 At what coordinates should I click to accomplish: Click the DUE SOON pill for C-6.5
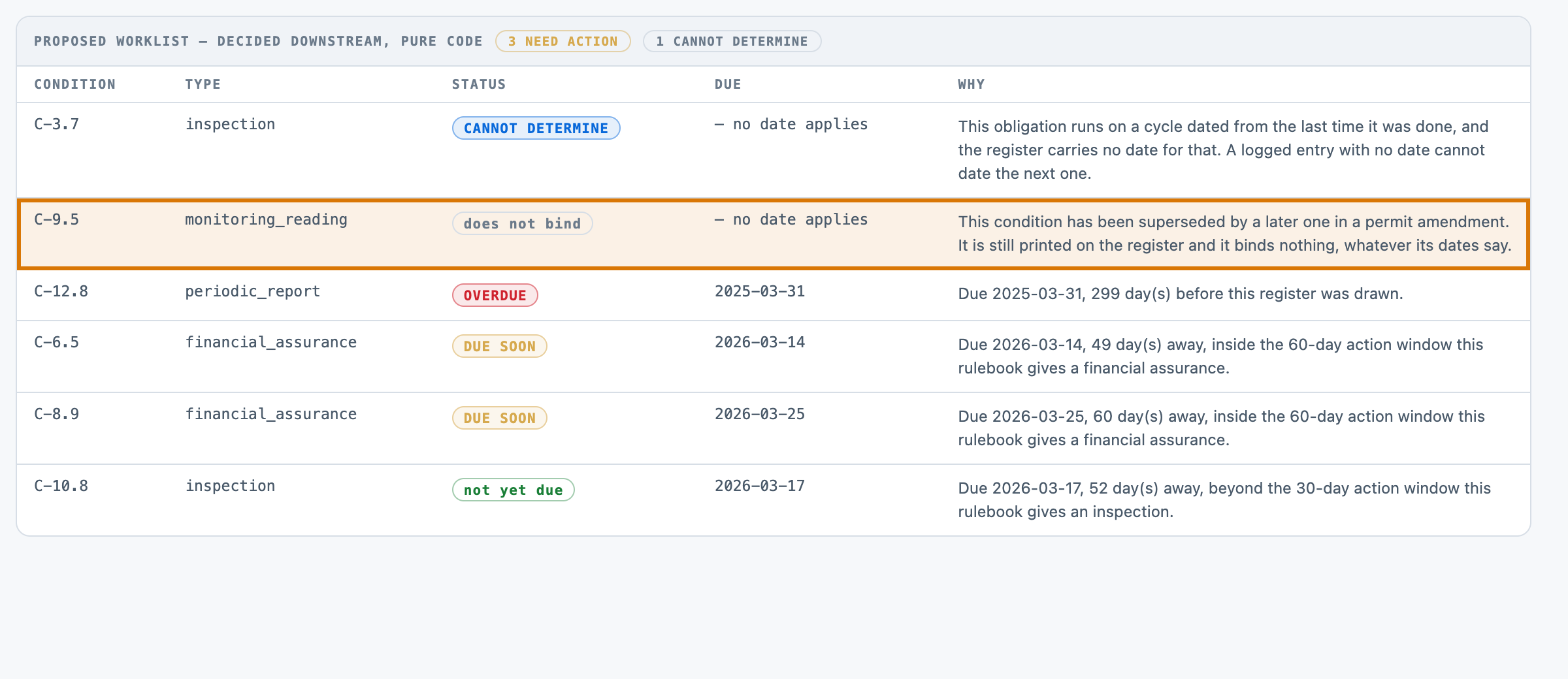point(499,346)
